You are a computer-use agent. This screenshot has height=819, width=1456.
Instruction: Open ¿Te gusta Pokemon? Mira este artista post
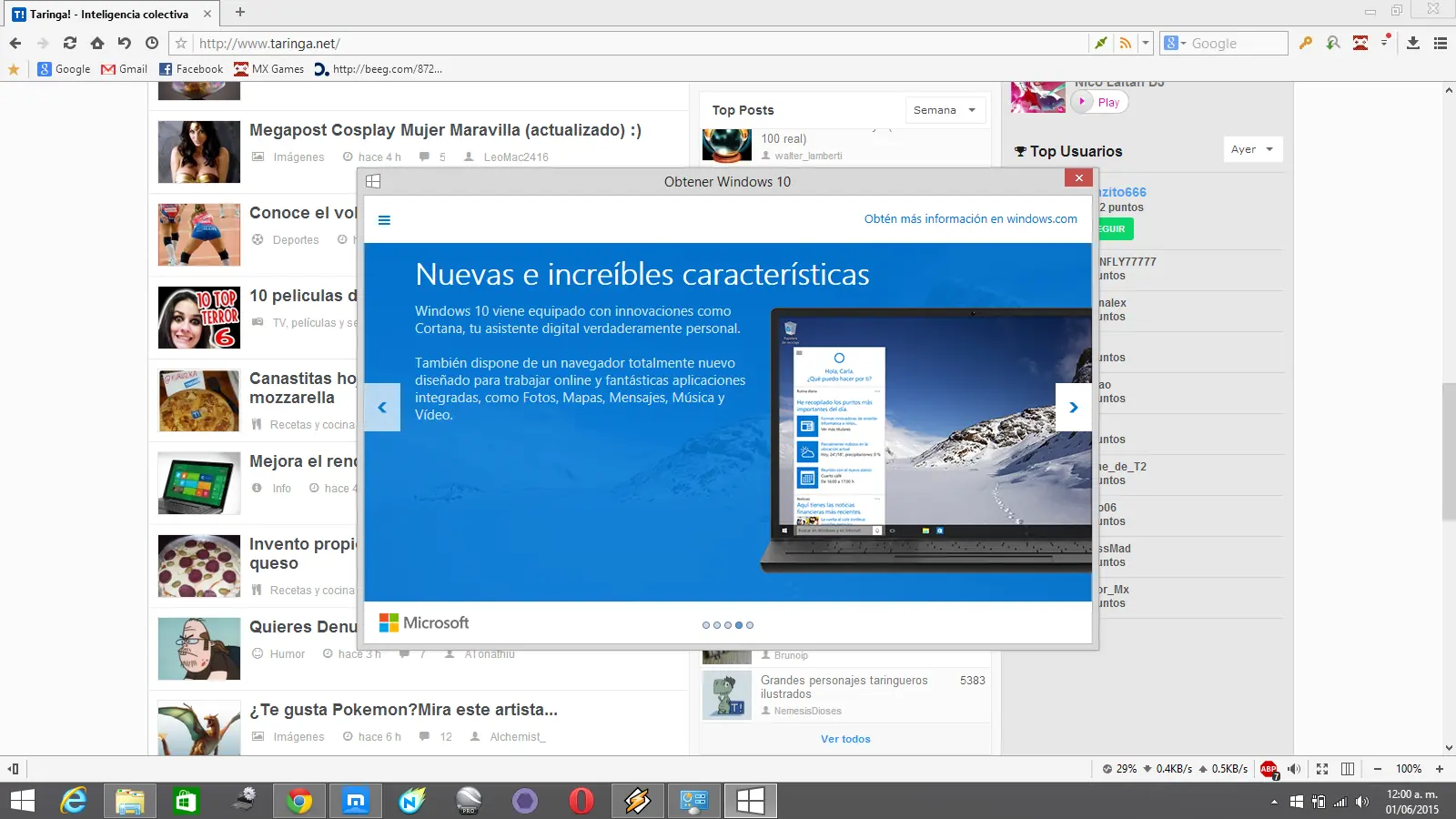[x=403, y=710]
